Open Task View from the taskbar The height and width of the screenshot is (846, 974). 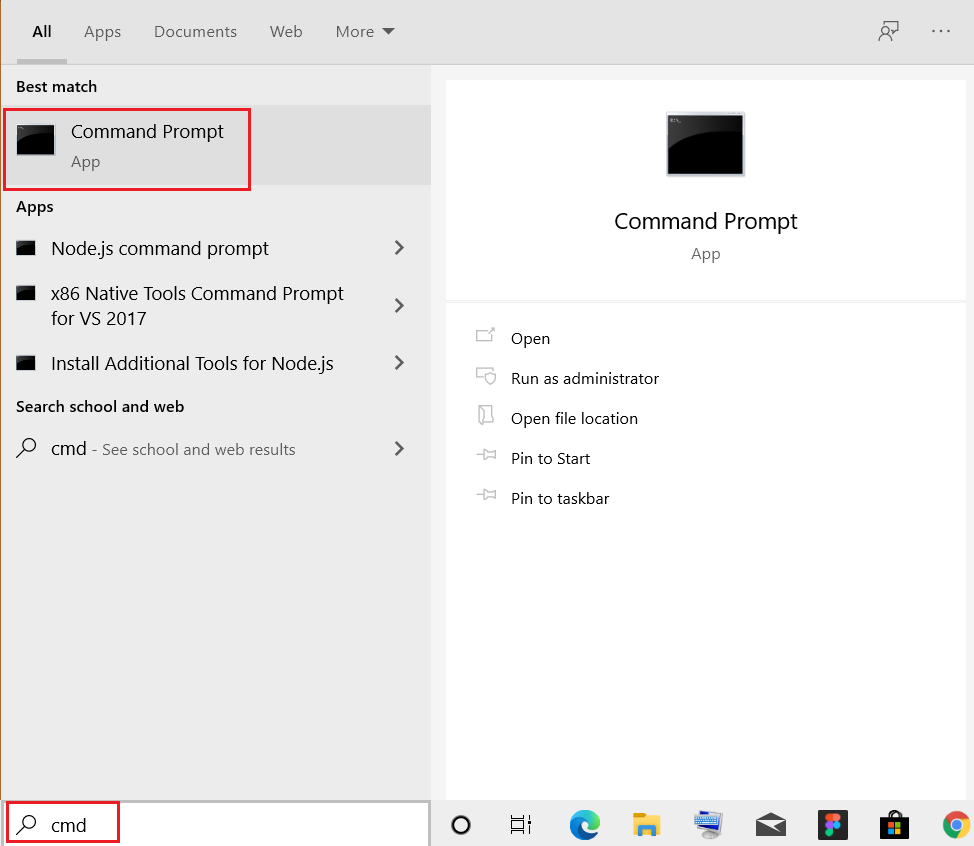click(520, 824)
